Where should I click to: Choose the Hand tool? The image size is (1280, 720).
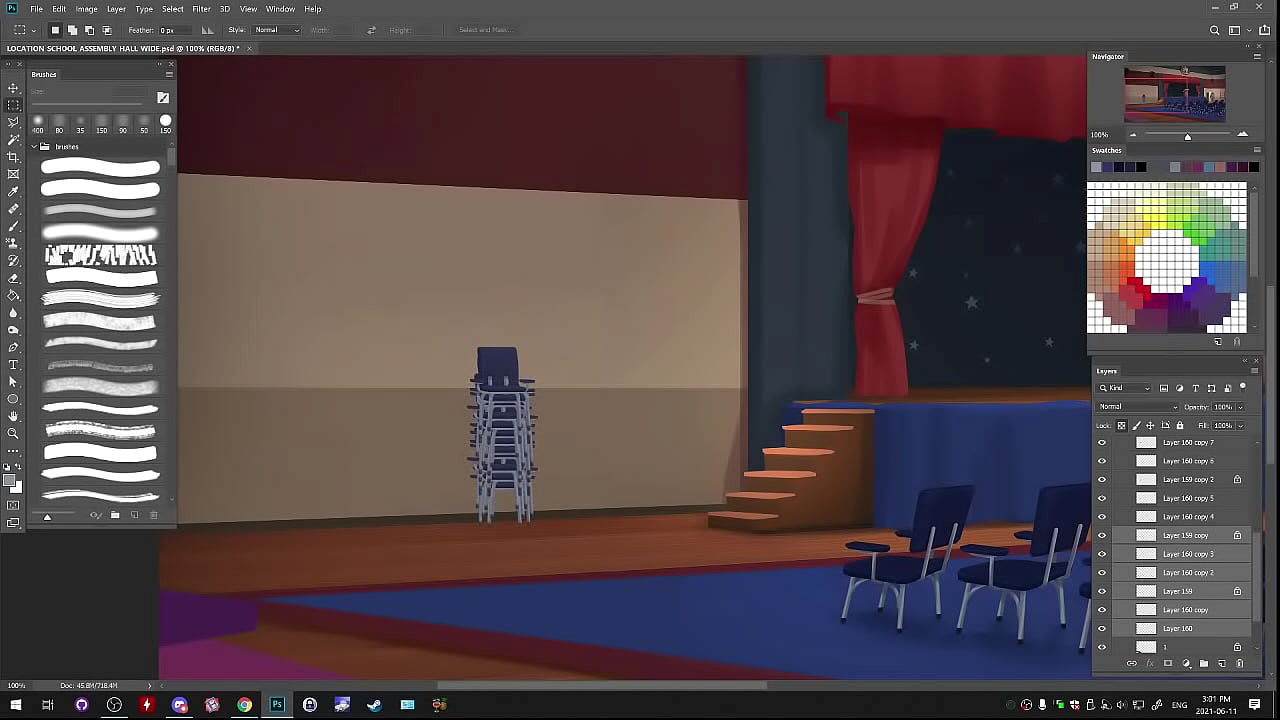pyautogui.click(x=13, y=416)
